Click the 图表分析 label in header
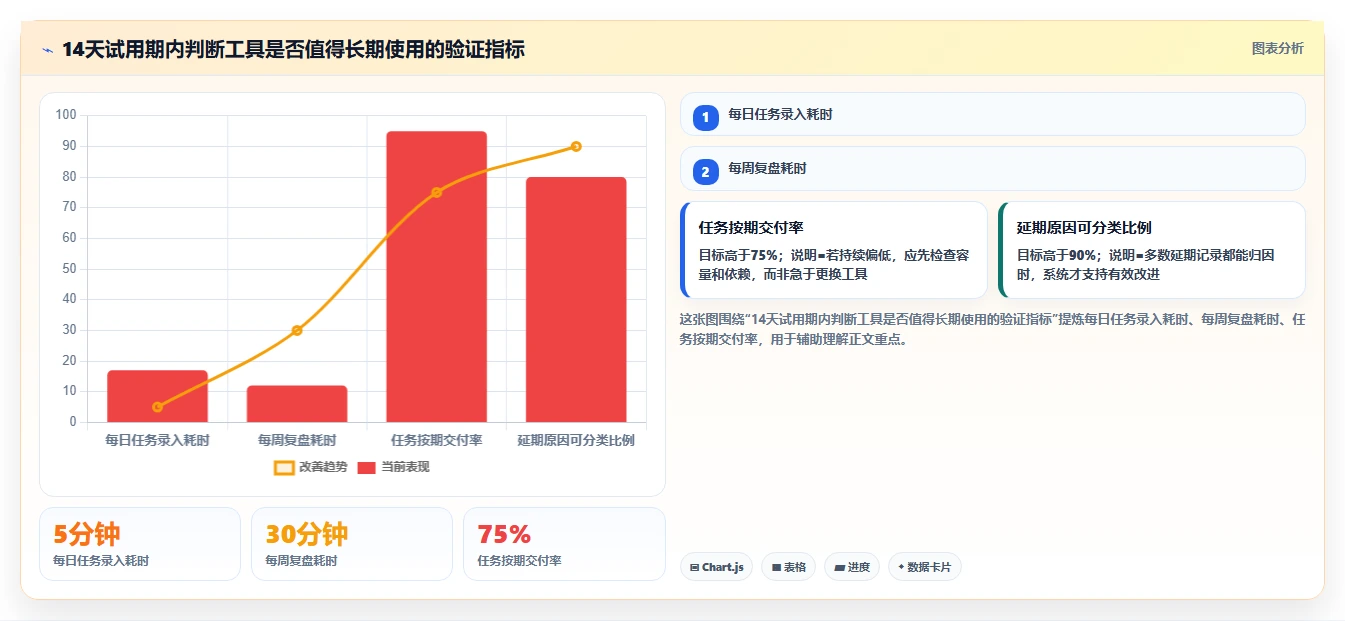The height and width of the screenshot is (621, 1345). [1278, 48]
